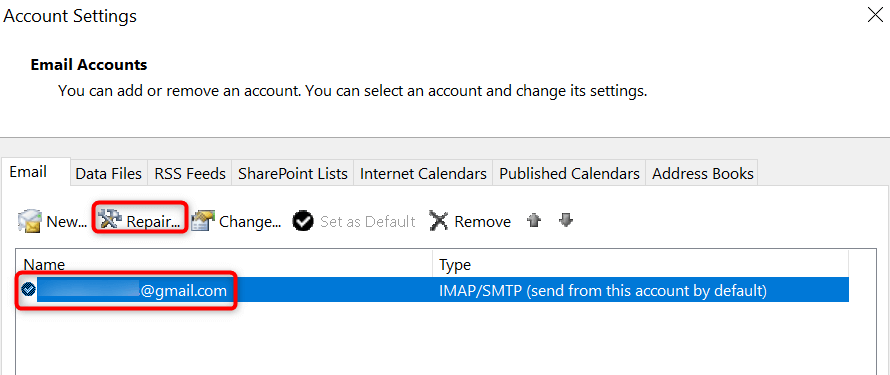Open the Internet Calendars tab
Image resolution: width=890 pixels, height=375 pixels.
423,174
